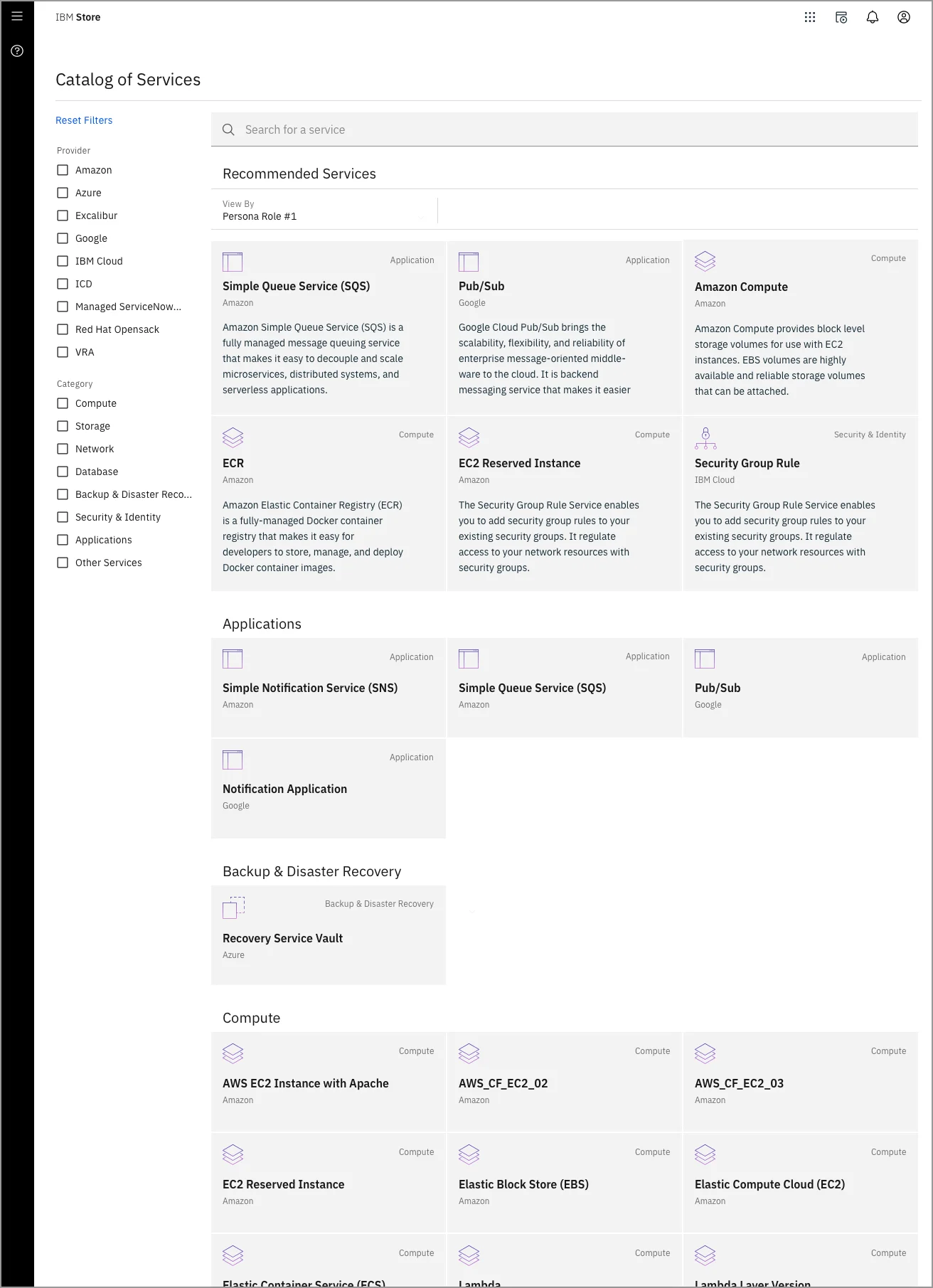Toggle the Network category filter
This screenshot has width=933, height=1288.
[x=63, y=449]
